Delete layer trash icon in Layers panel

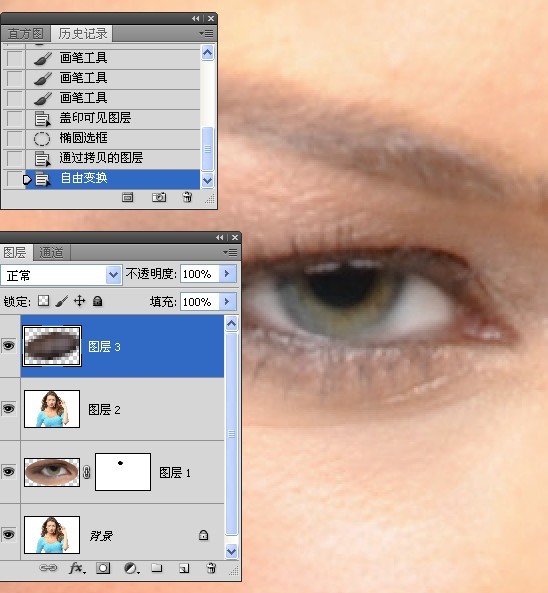tap(211, 568)
